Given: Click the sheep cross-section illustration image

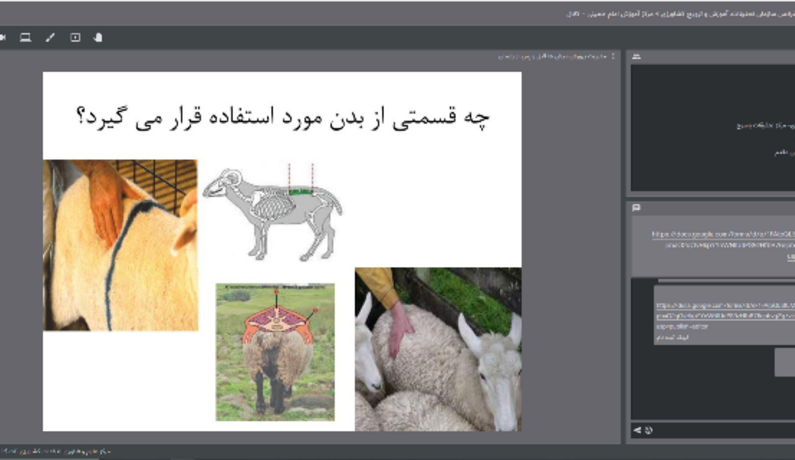Looking at the screenshot, I should (275, 352).
